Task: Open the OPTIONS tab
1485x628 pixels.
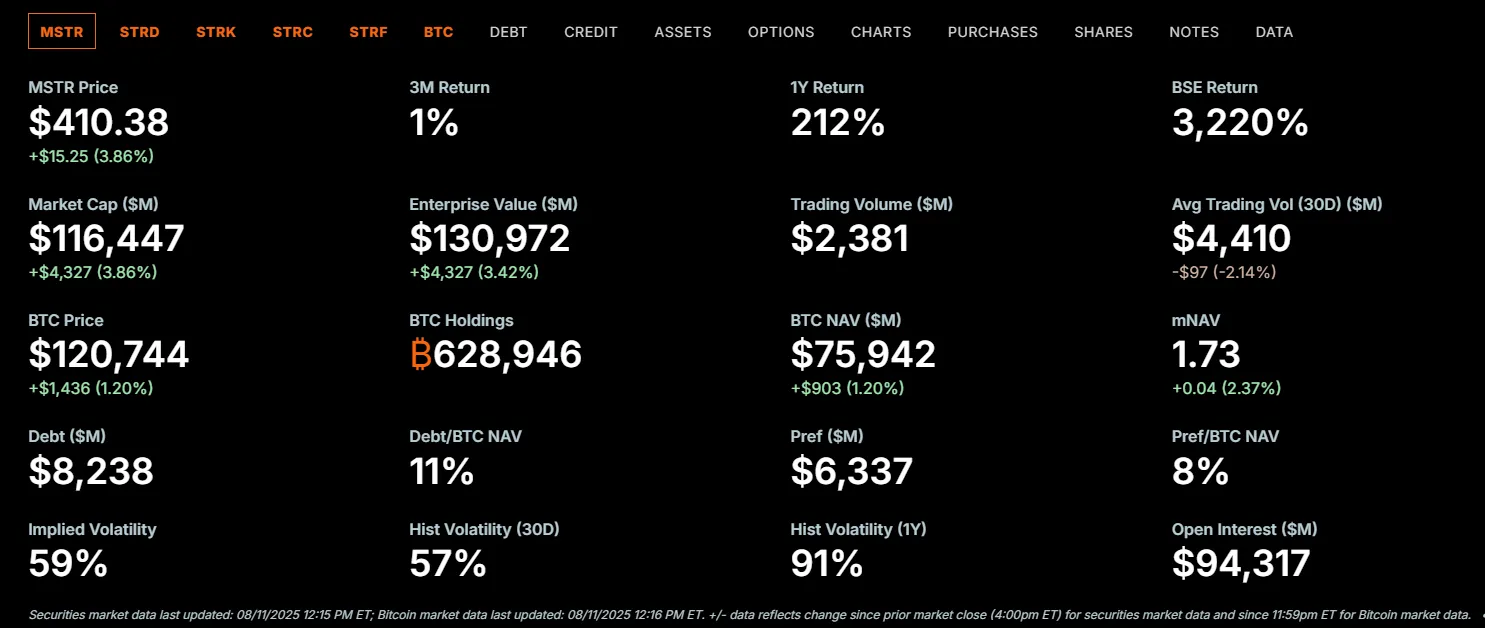Action: pos(781,32)
